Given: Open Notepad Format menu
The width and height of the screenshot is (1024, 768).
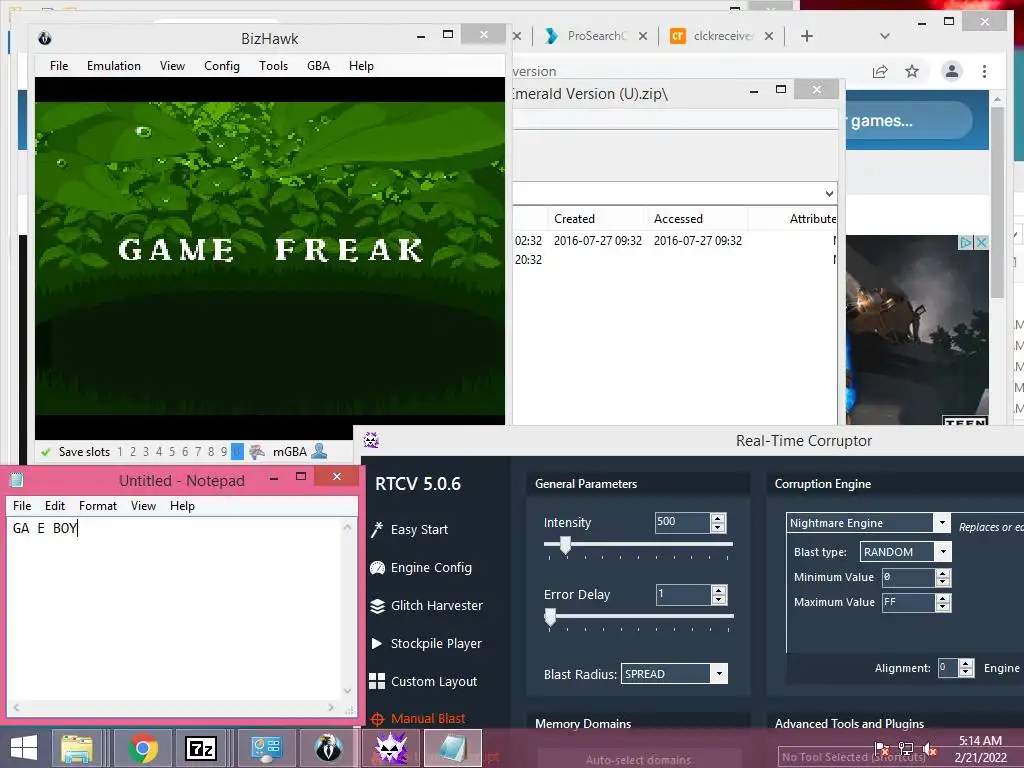Looking at the screenshot, I should [x=98, y=506].
